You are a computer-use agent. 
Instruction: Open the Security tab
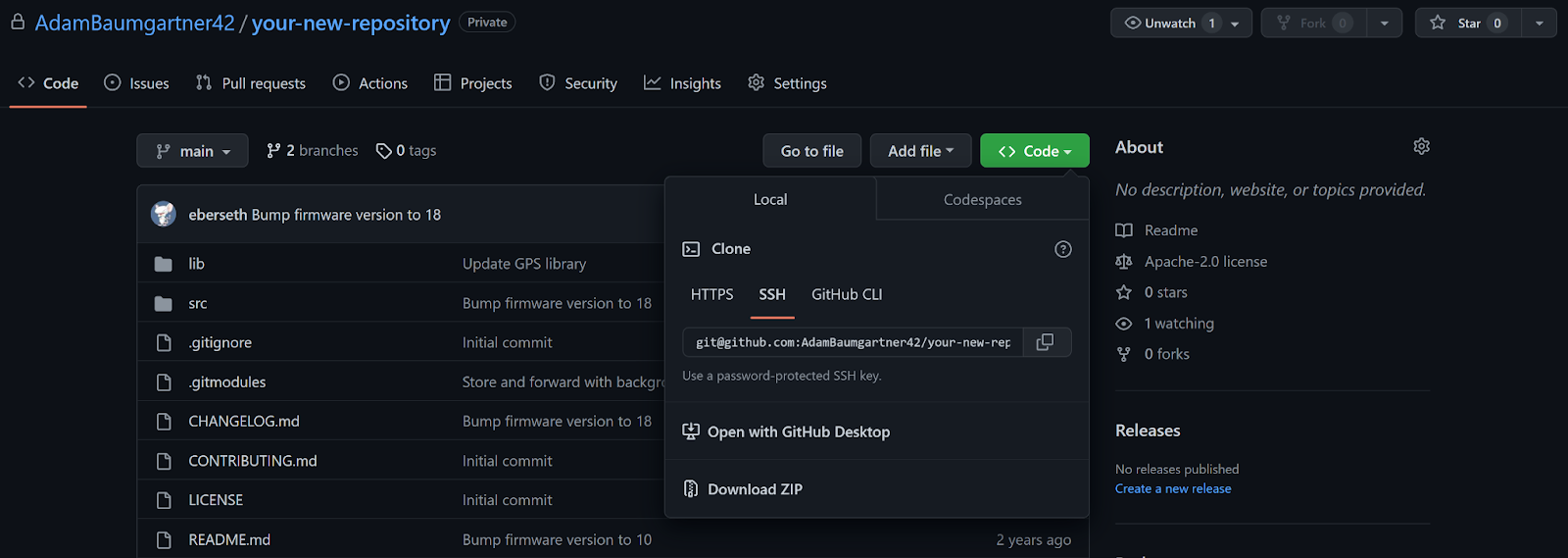578,83
